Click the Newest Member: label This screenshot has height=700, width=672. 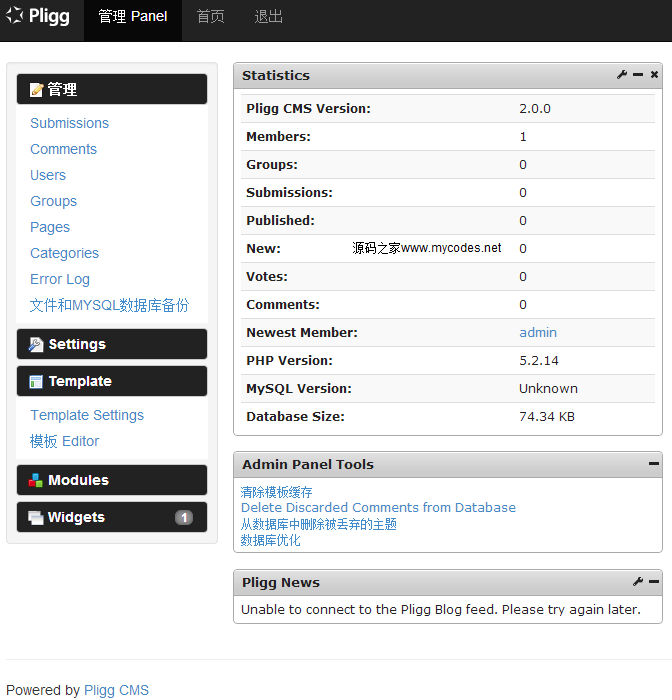(x=302, y=333)
